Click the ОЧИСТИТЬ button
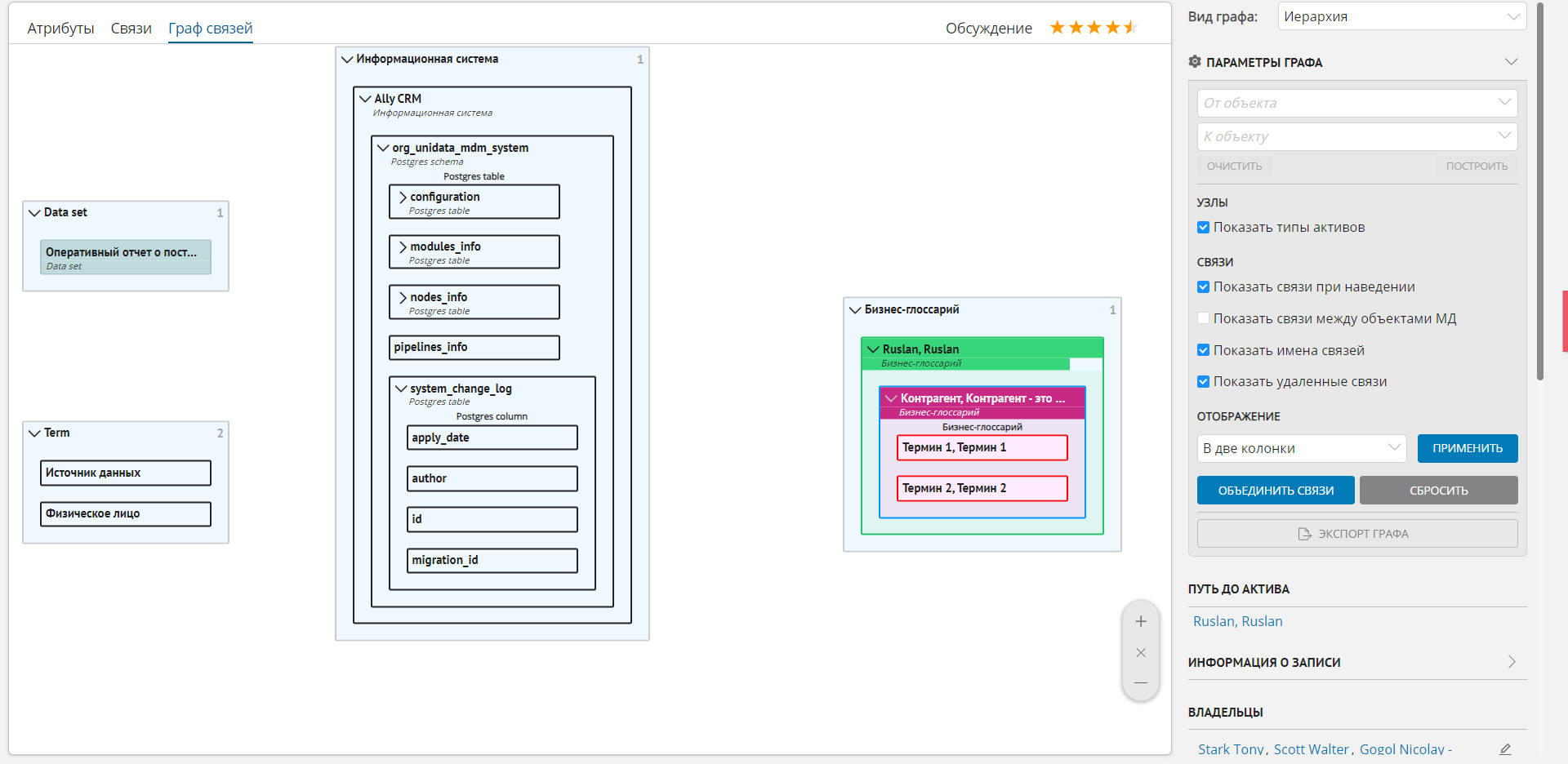The image size is (1568, 764). click(x=1234, y=166)
